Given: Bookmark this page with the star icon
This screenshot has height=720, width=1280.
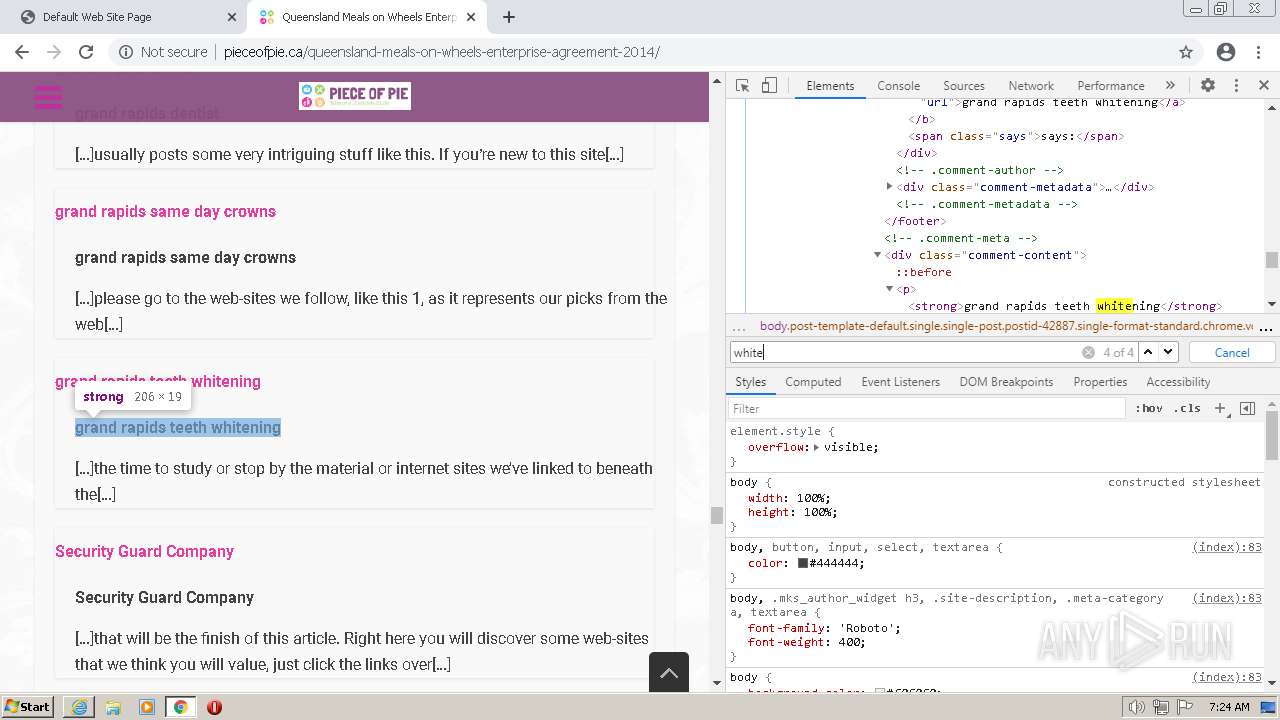Looking at the screenshot, I should tap(1186, 52).
